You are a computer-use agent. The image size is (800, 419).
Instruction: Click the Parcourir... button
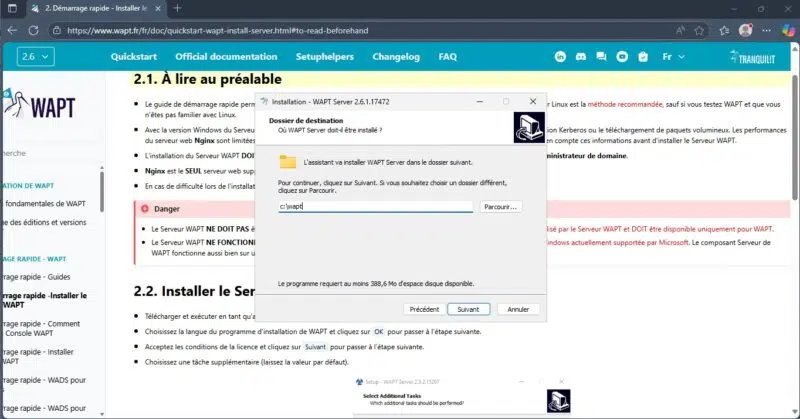[x=501, y=207]
